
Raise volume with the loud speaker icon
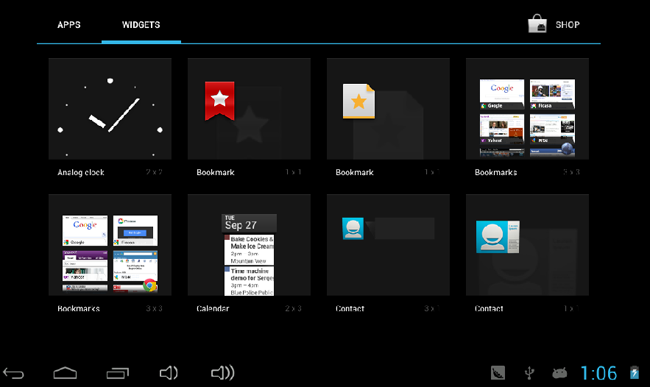[223, 373]
